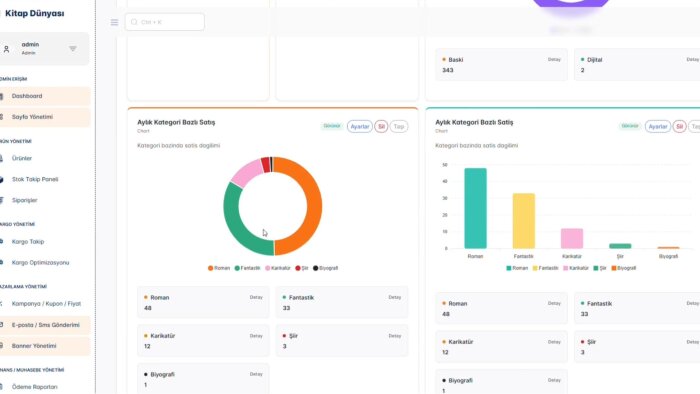Click the pink Karikatür donut segment
Viewport: 700px width, 394px height.
(x=248, y=172)
